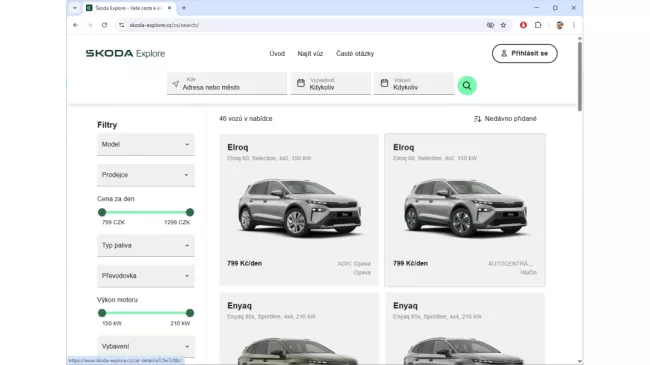Click the Vyzvednutí Kdykoliv date field

click(x=330, y=83)
